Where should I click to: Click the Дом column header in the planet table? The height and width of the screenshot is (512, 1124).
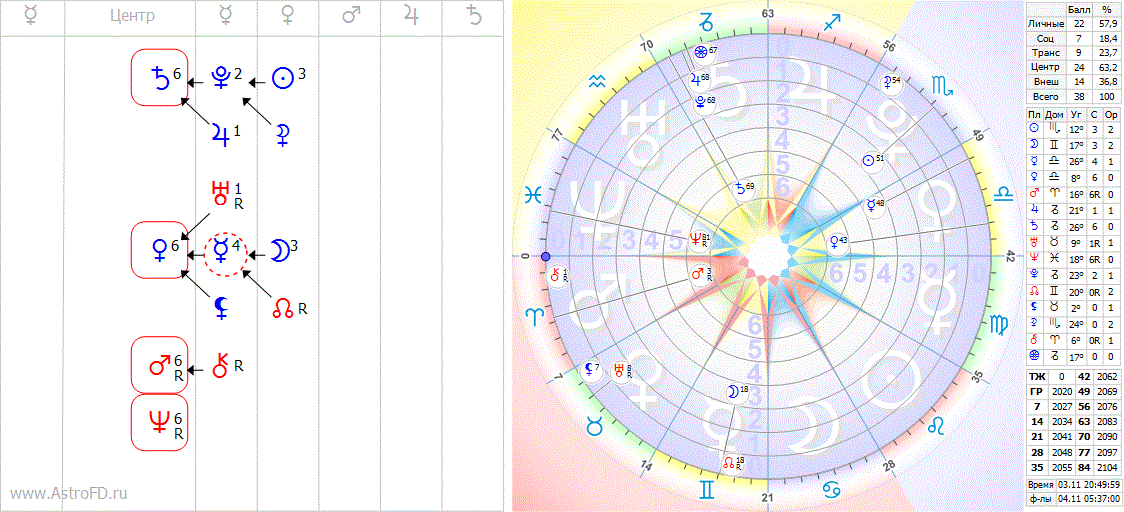[1054, 115]
